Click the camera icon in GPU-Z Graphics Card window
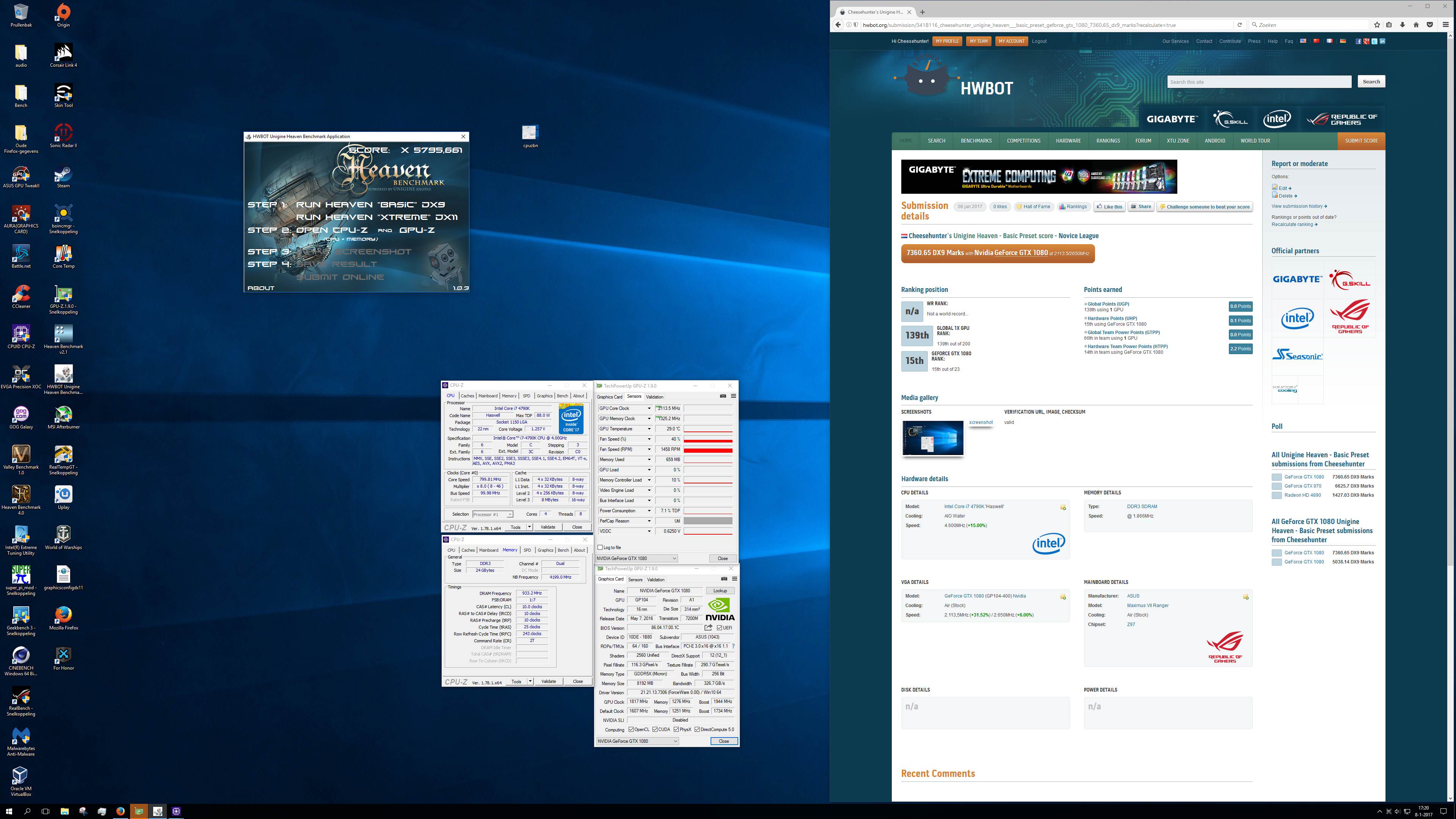This screenshot has width=1456, height=819. 724,579
